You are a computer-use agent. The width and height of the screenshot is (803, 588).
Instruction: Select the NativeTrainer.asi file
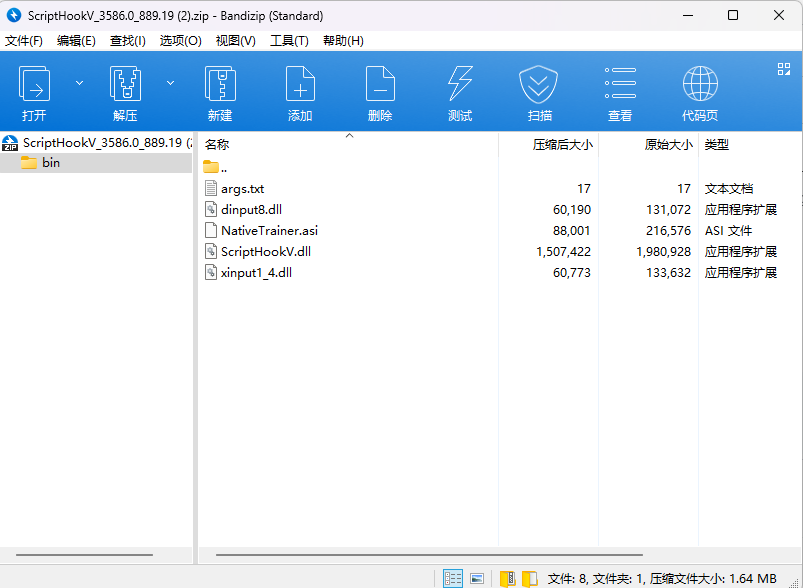pyautogui.click(x=269, y=231)
